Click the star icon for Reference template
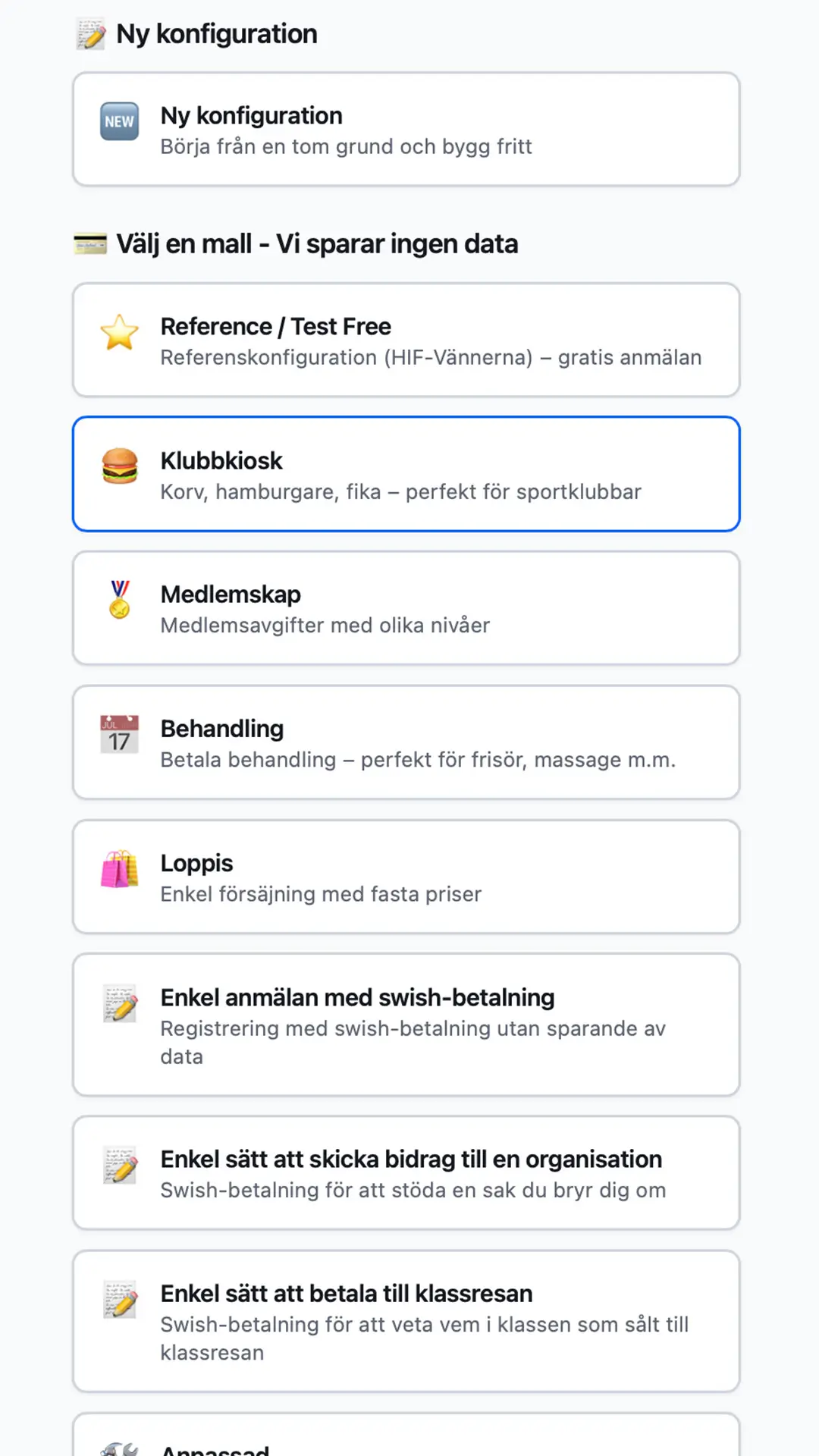 pyautogui.click(x=120, y=332)
